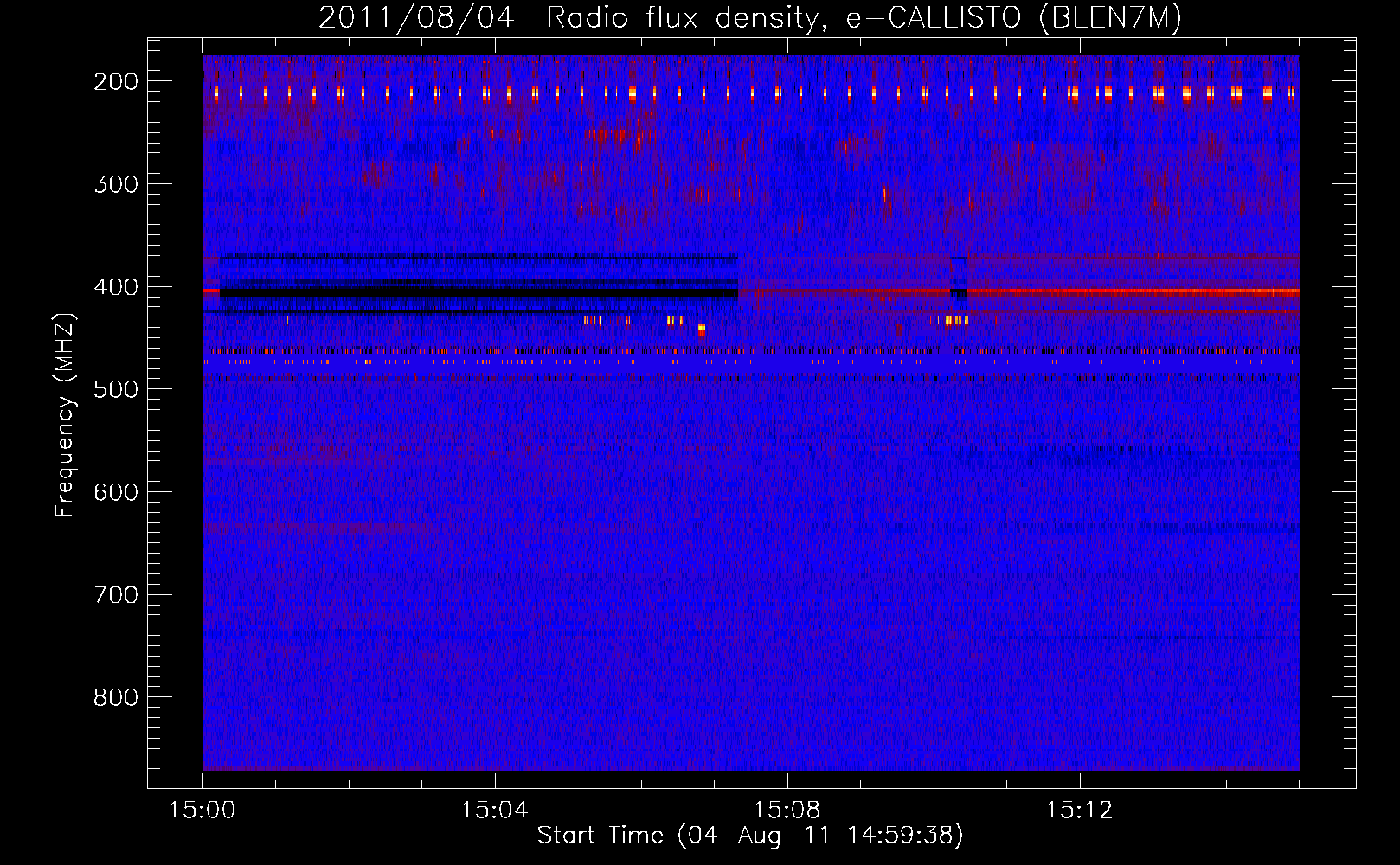Click the 800 frequency tick label
1400x865 pixels.
pos(116,697)
